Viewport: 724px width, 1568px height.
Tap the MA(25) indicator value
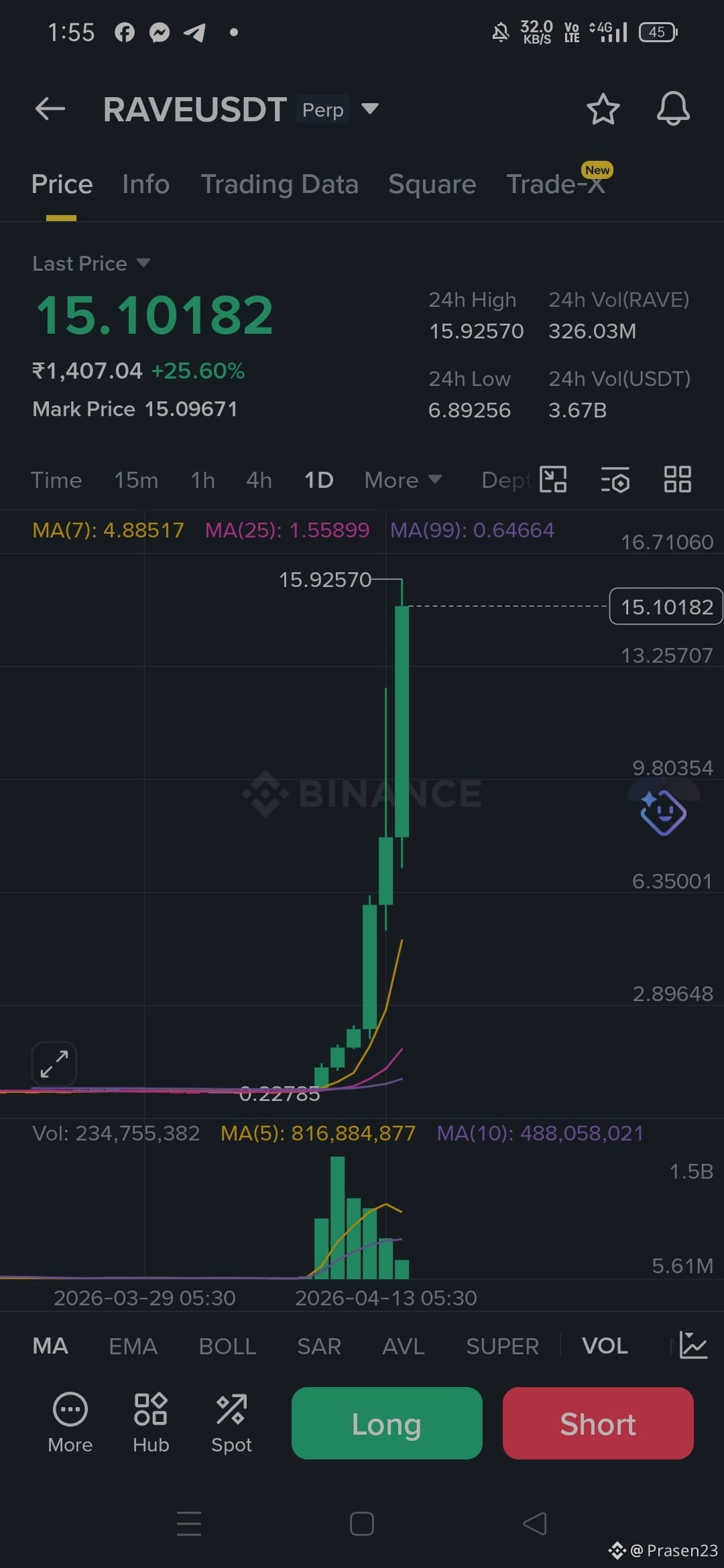287,530
